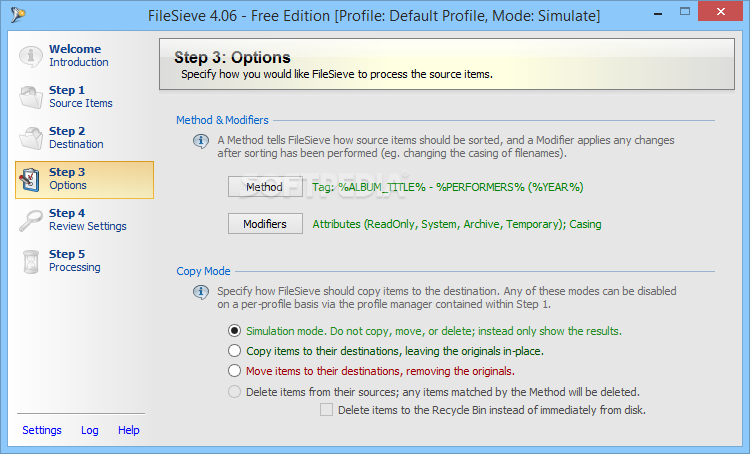The width and height of the screenshot is (750, 454).
Task: Click the Step 2 destination folder icon
Action: click(31, 138)
